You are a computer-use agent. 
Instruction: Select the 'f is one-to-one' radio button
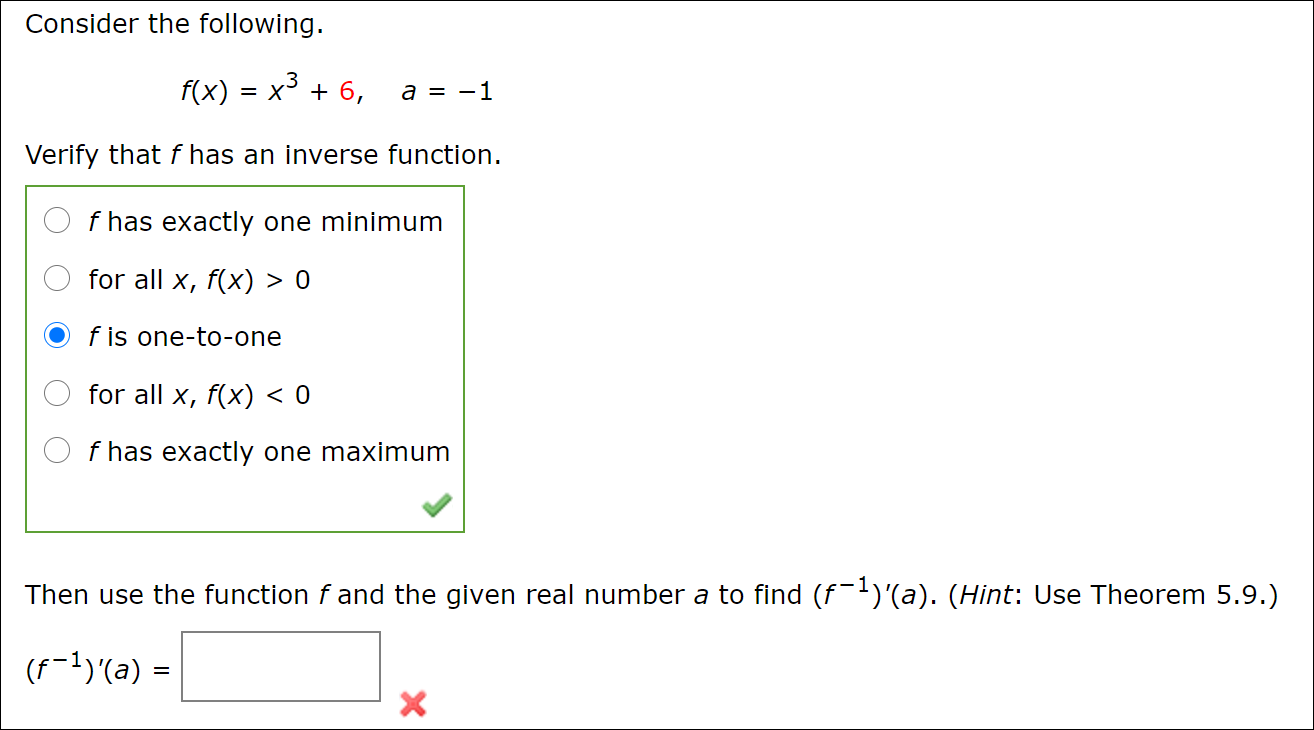point(57,336)
